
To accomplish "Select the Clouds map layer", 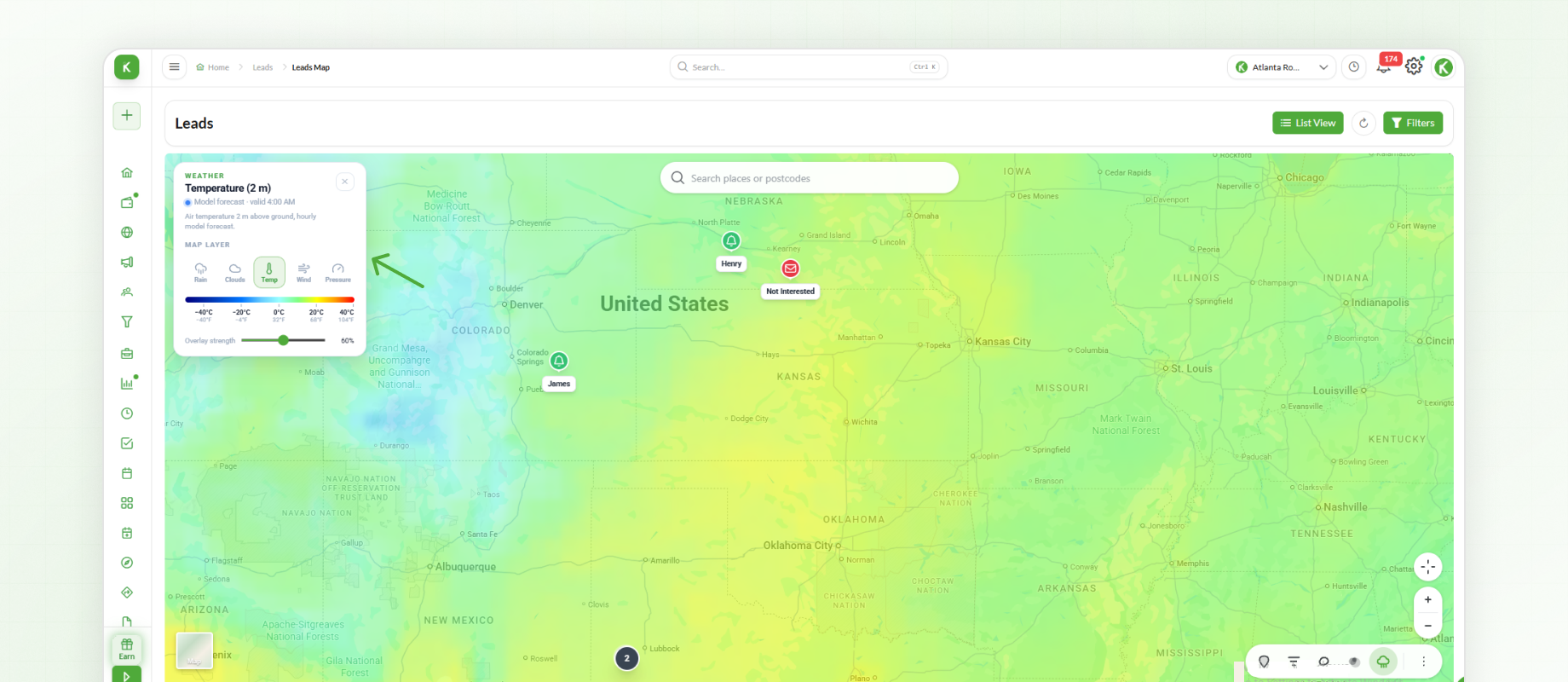I will tap(235, 273).
